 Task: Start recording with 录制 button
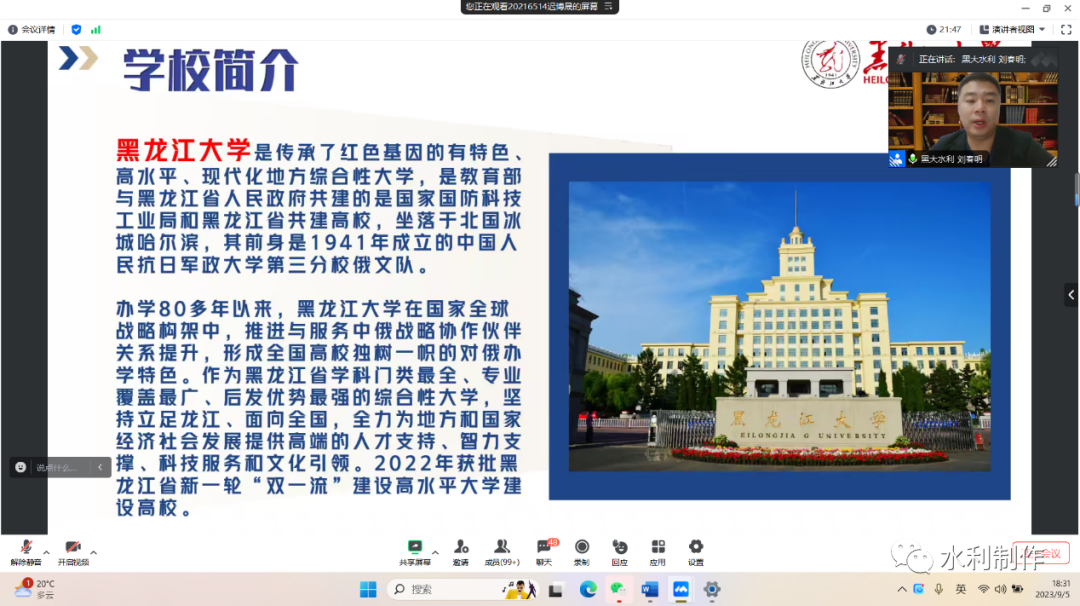(x=582, y=552)
